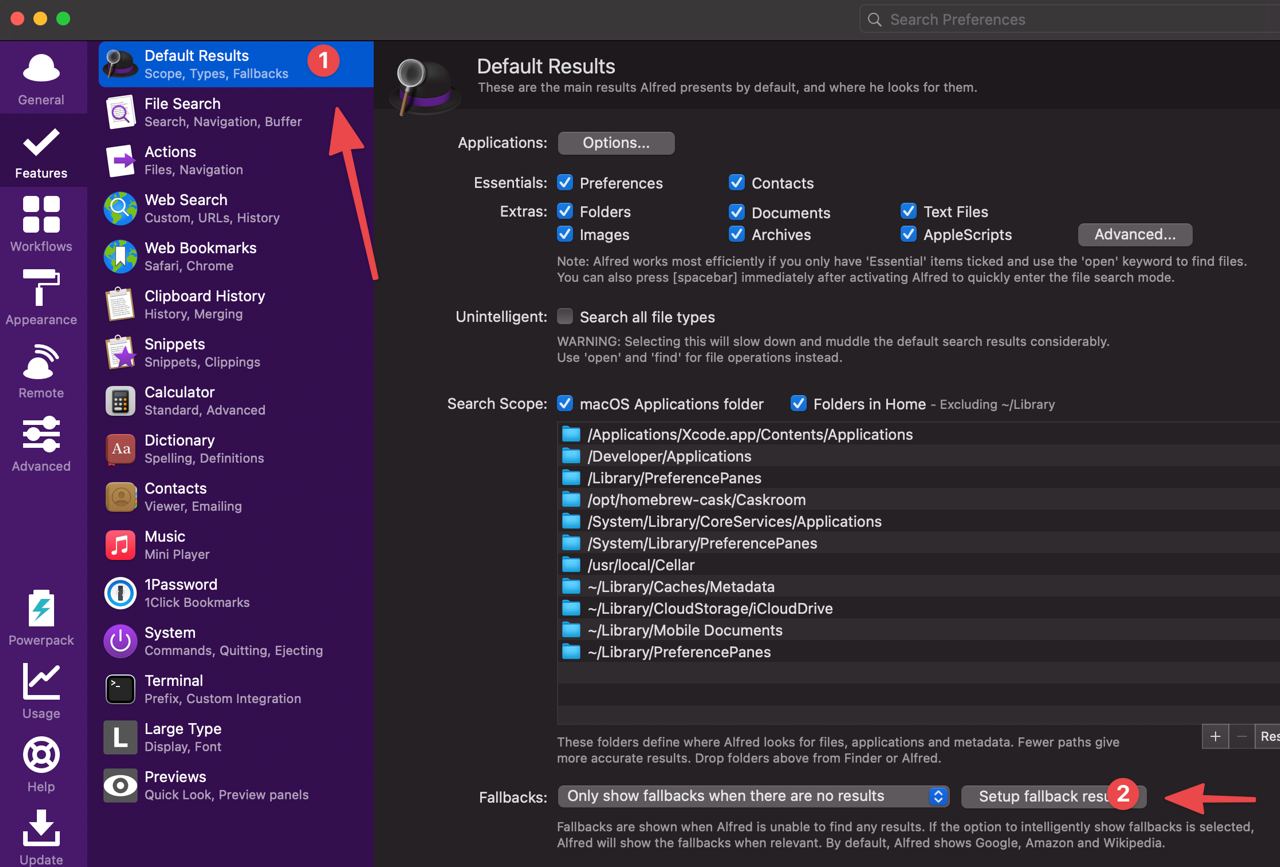Viewport: 1280px width, 867px height.
Task: Click the Large Type L icon
Action: [x=121, y=737]
